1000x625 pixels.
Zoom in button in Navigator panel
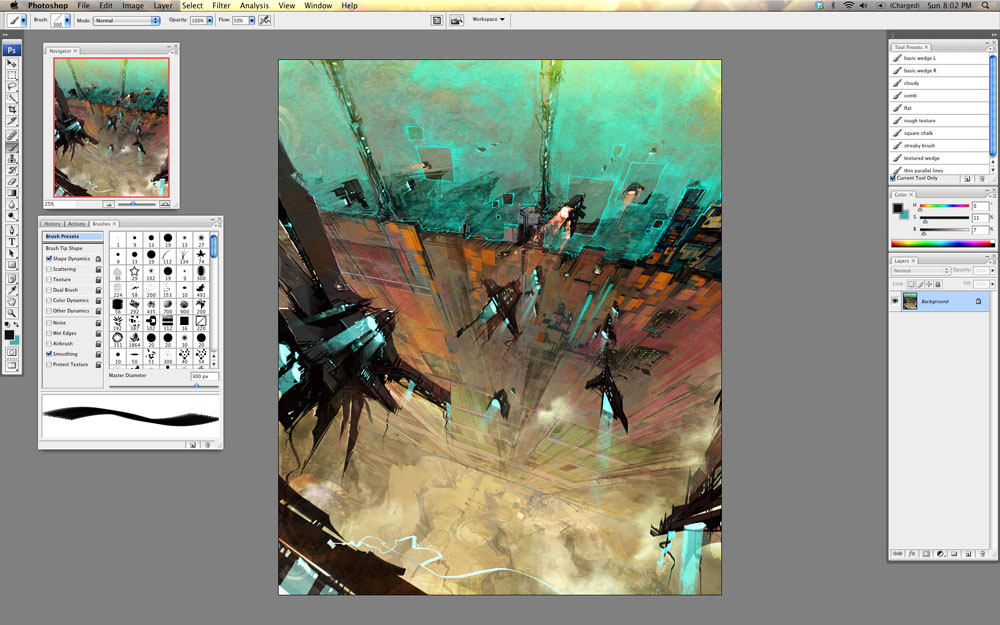pos(165,204)
